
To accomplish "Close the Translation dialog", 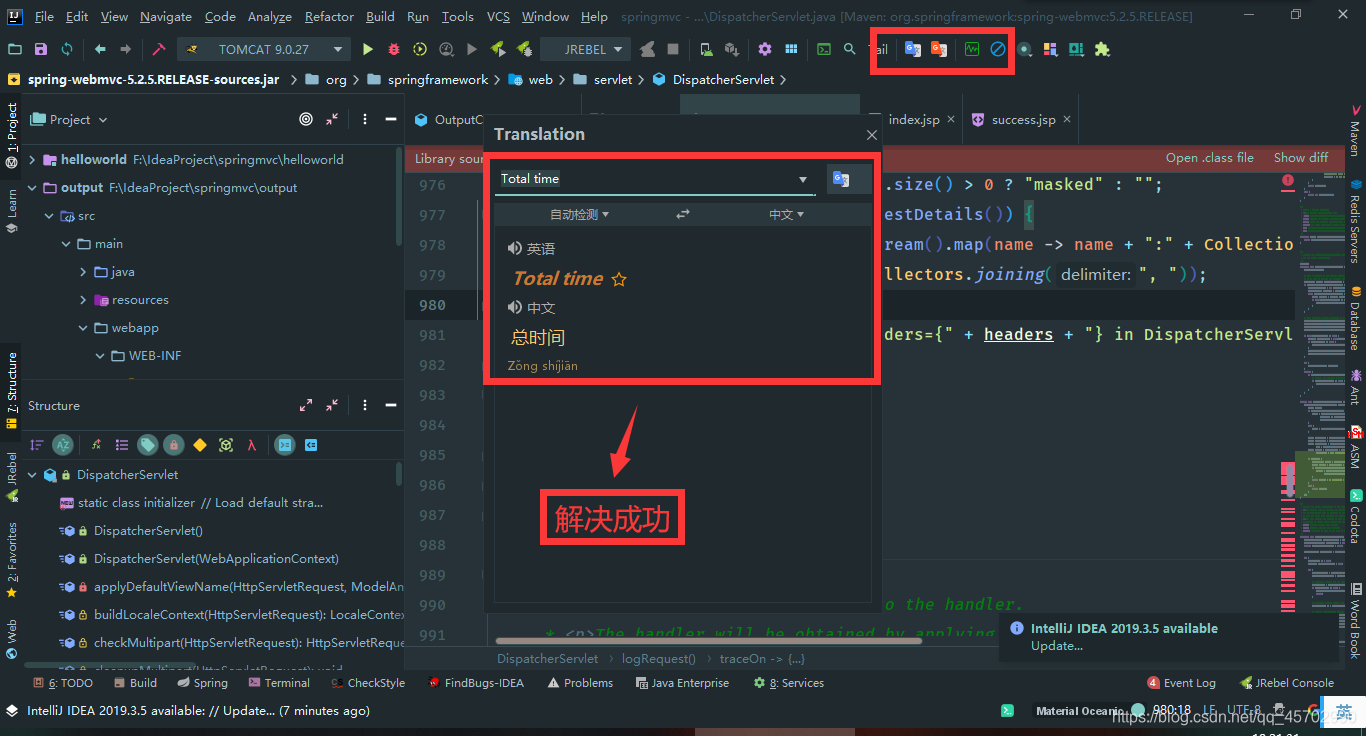I will click(x=871, y=135).
